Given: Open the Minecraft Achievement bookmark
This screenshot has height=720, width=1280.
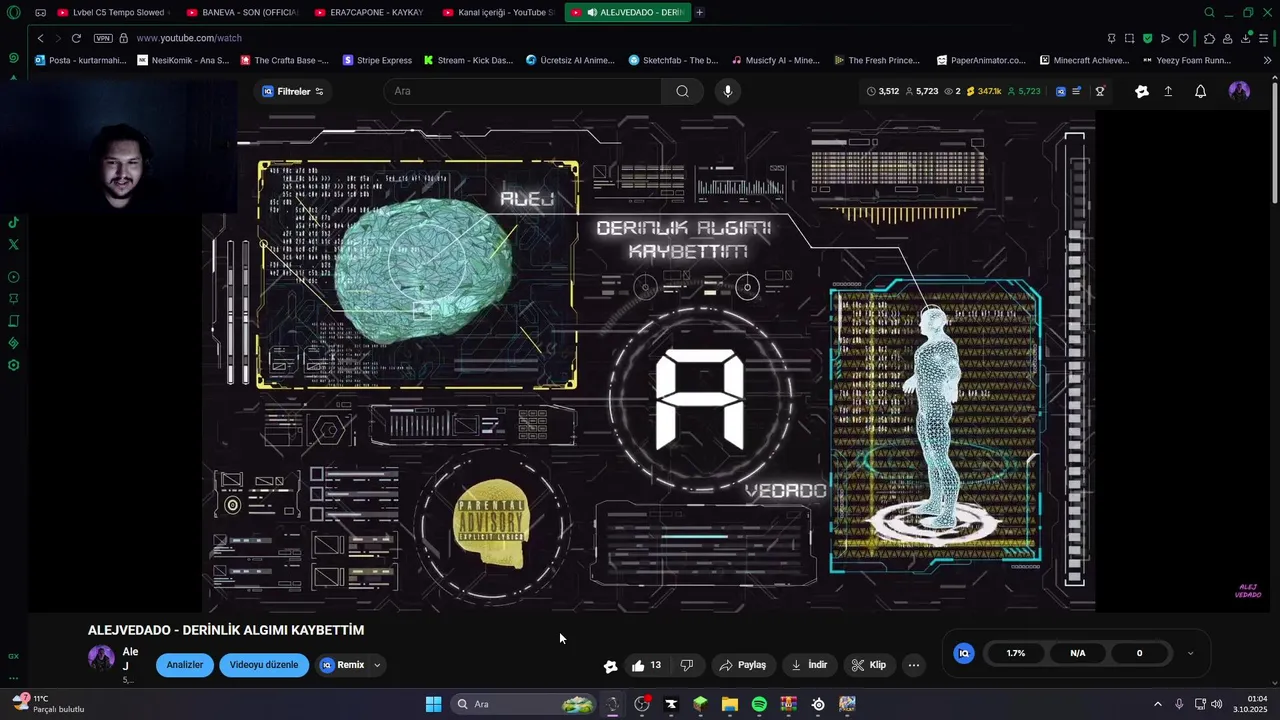Looking at the screenshot, I should 1085,60.
